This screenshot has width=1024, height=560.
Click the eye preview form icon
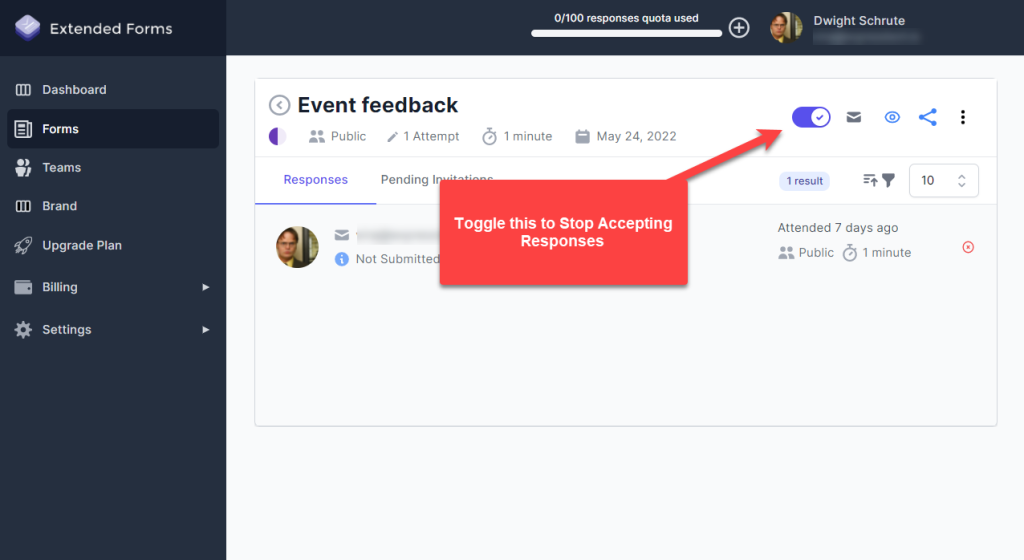[892, 117]
